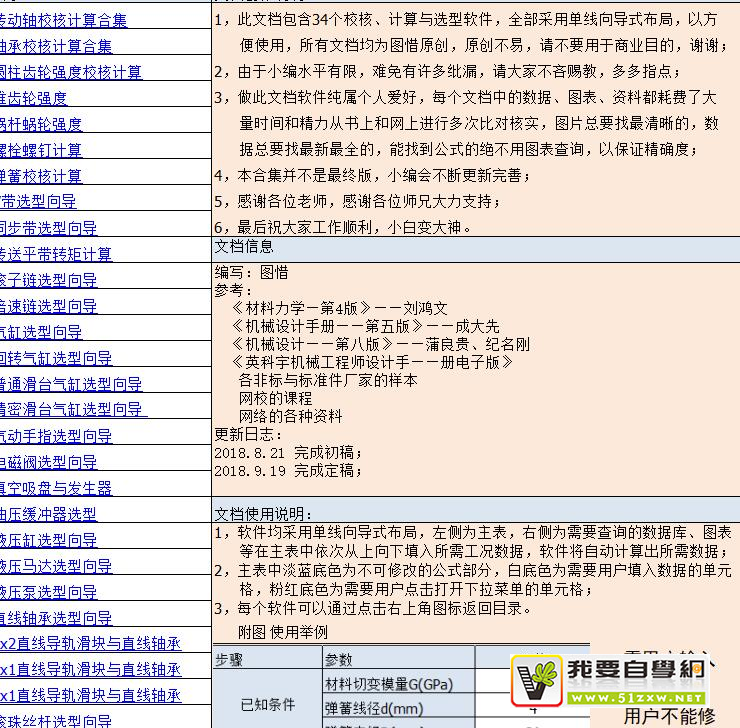Image resolution: width=740 pixels, height=728 pixels.
Task: Jump to 弹簧校核计算 sheet
Action: [40, 176]
